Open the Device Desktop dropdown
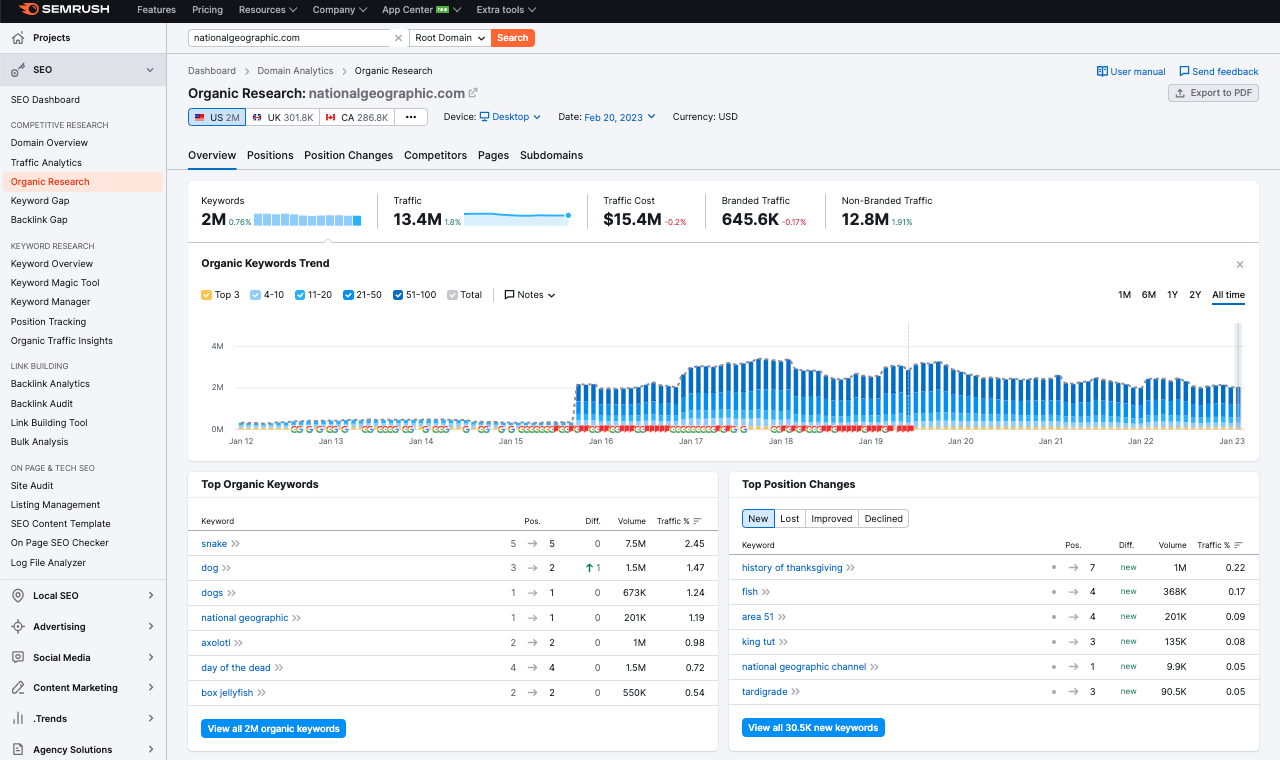Screen dimensions: 1280x760 click(510, 117)
